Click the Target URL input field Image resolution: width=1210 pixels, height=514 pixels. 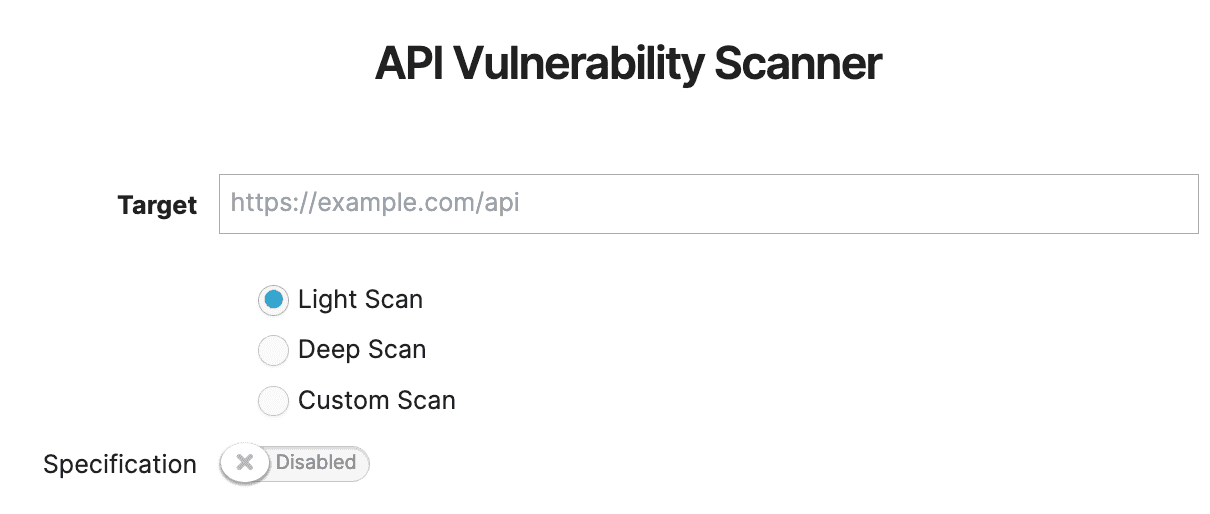[708, 204]
